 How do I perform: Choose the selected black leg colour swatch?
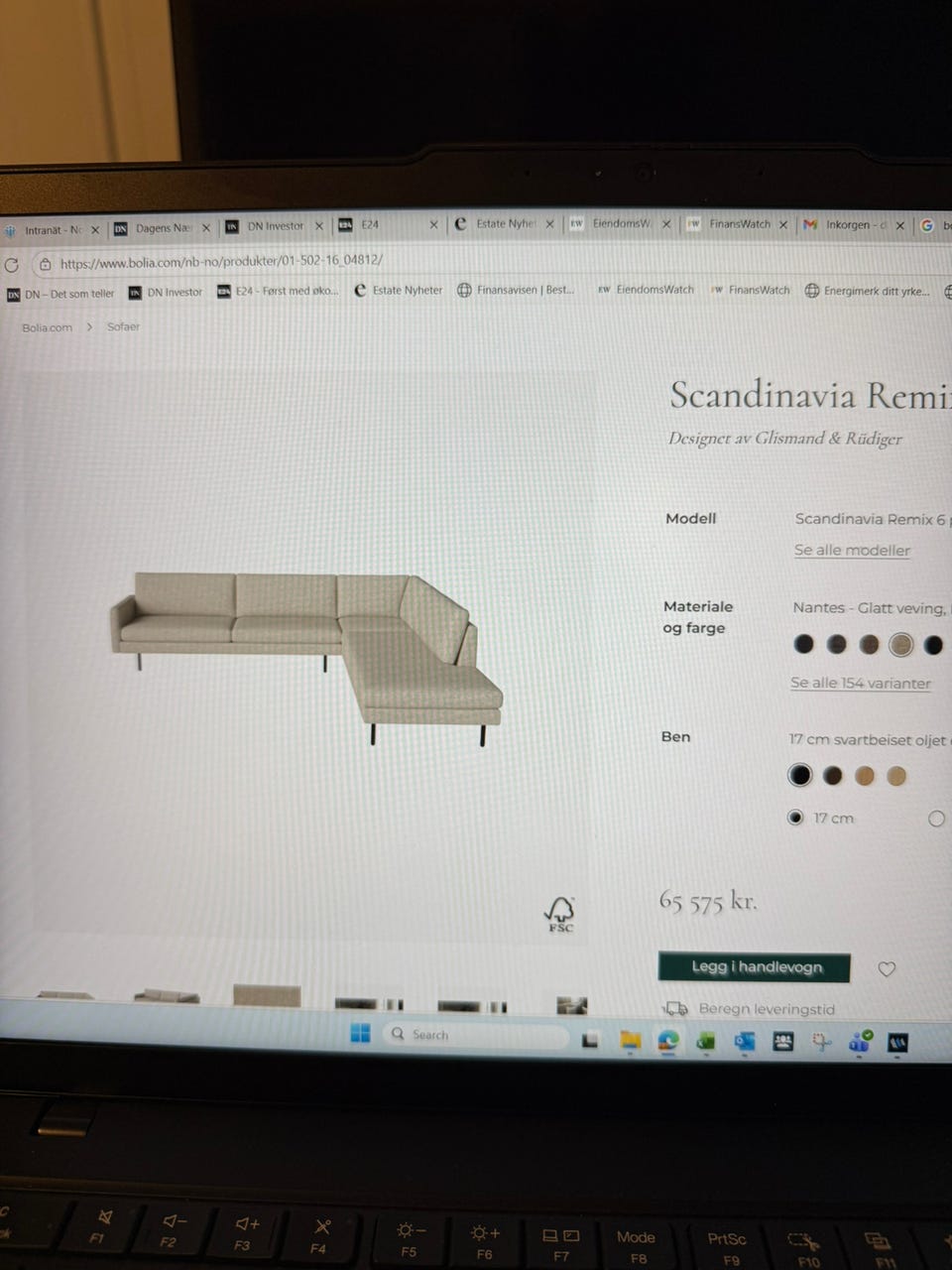800,775
